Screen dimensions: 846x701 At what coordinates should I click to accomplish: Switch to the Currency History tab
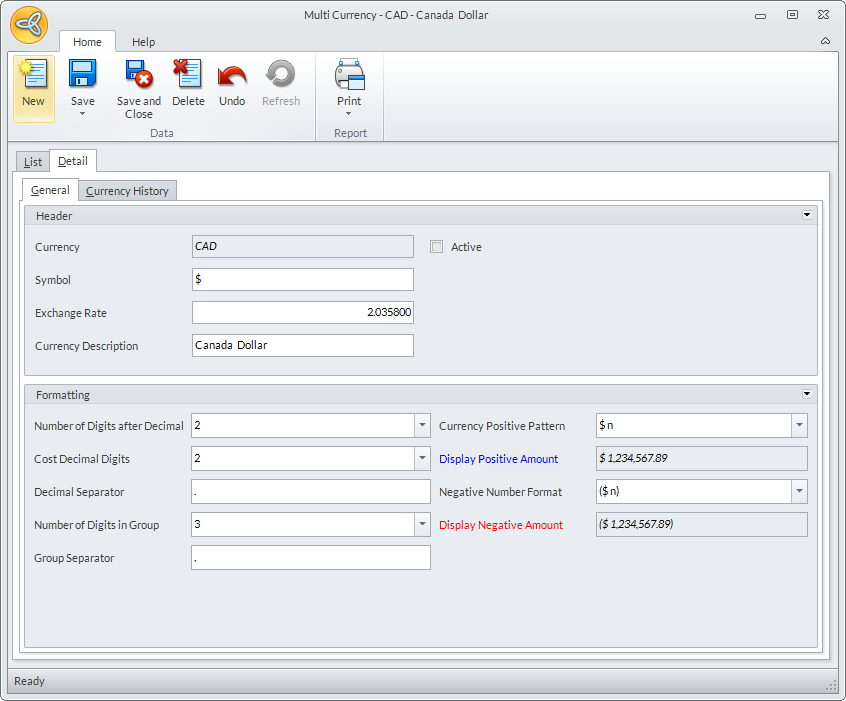click(x=127, y=191)
